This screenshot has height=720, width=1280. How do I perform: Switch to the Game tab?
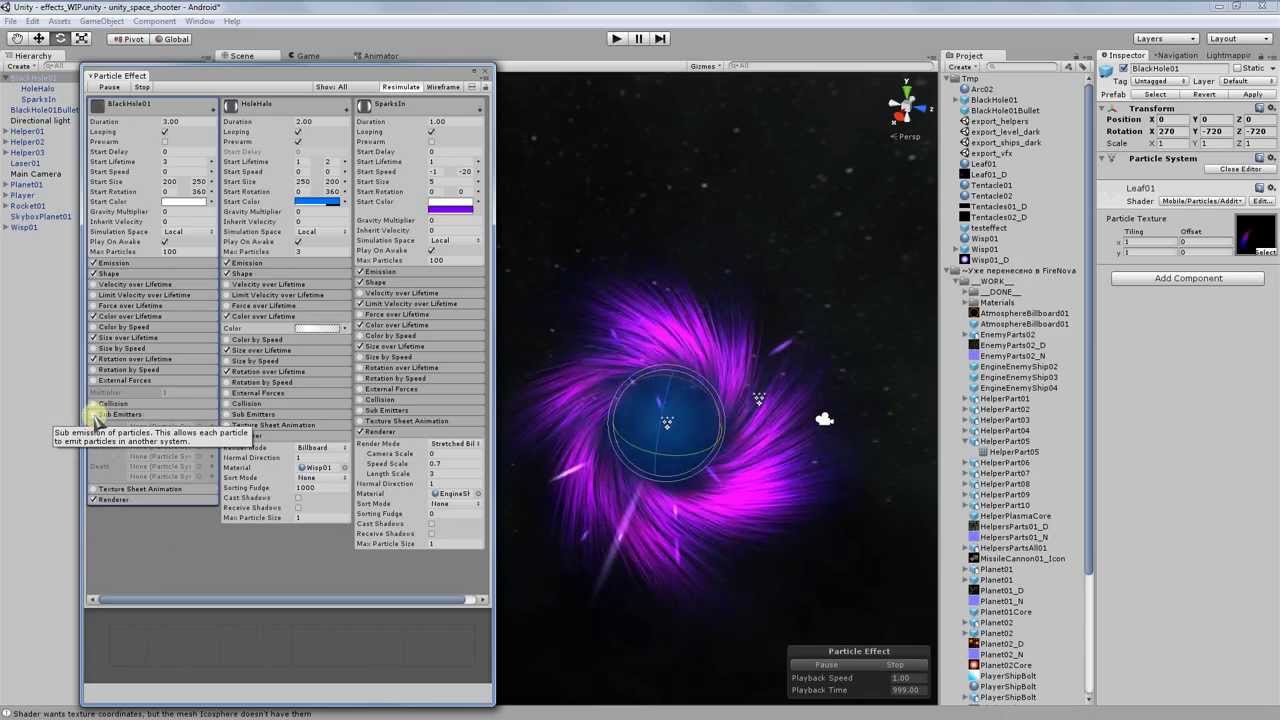[x=303, y=56]
